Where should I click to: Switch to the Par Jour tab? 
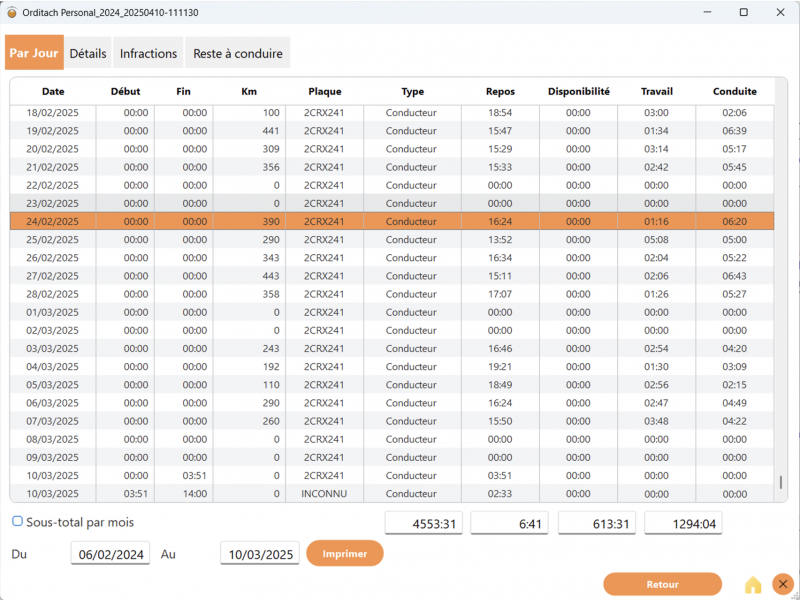point(34,53)
